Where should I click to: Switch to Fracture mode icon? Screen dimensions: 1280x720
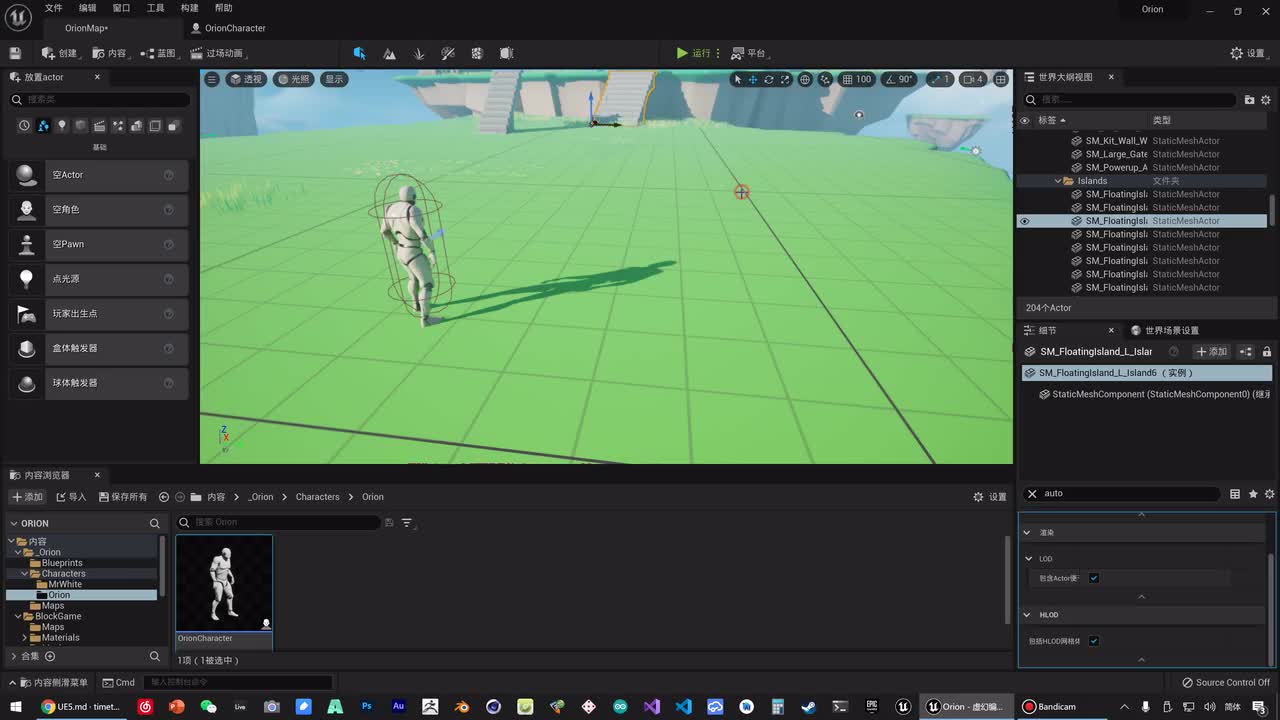[x=477, y=53]
